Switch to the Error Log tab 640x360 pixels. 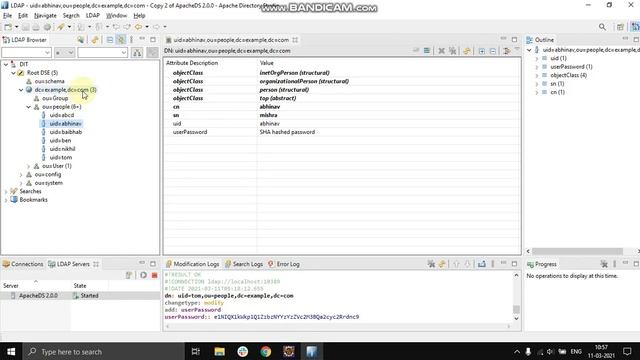(284, 264)
